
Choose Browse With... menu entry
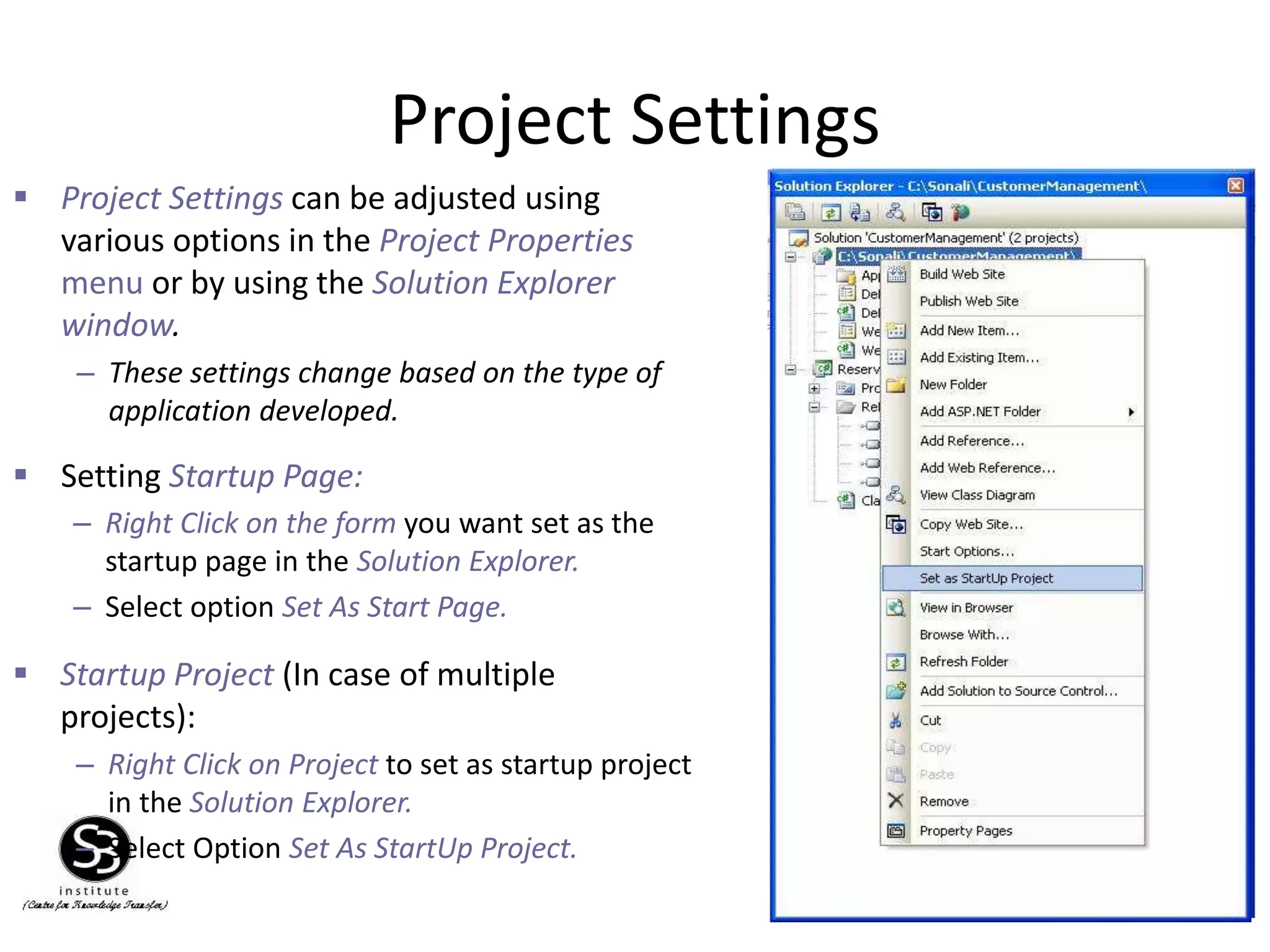point(1012,635)
